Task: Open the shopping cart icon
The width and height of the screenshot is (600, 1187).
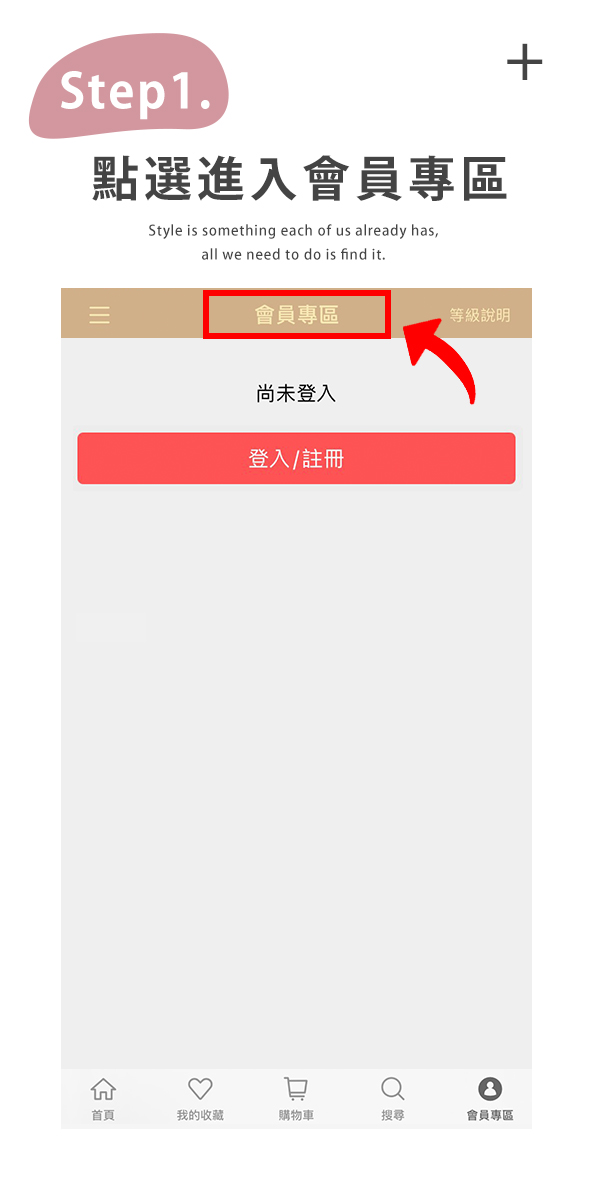Action: pos(296,1089)
